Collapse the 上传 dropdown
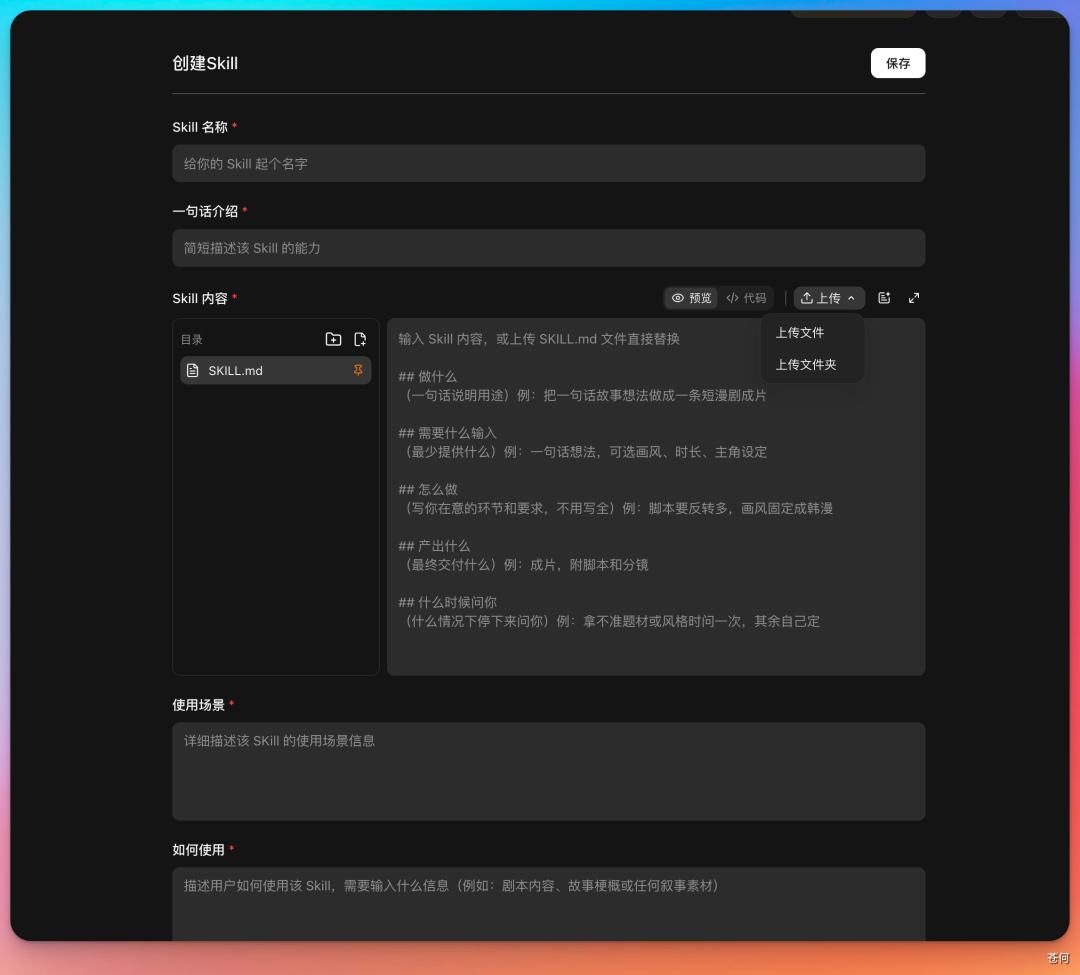 (x=829, y=298)
